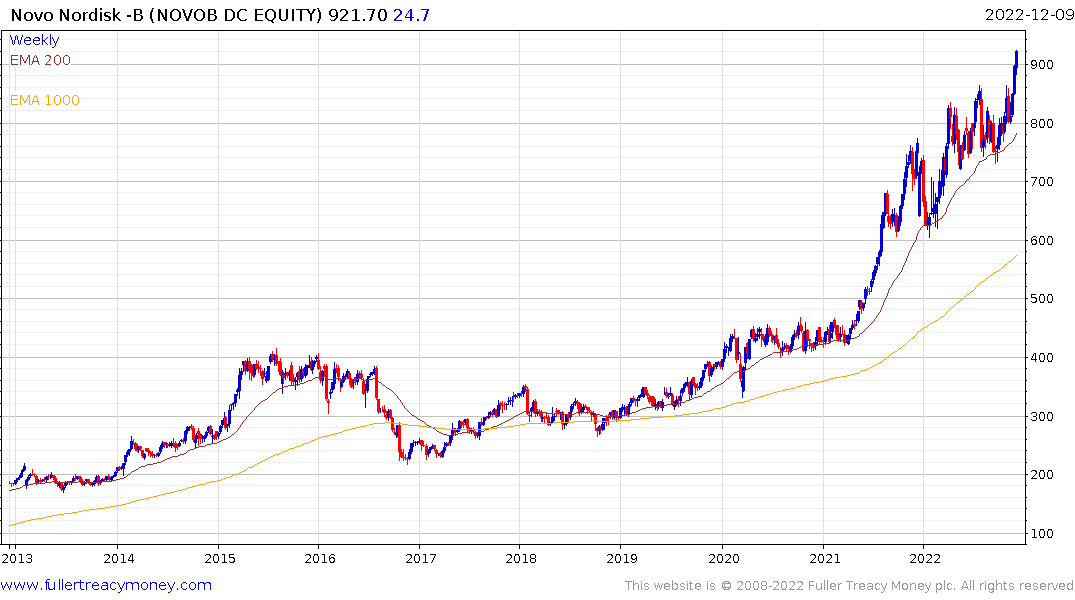Click the 2013 label on the x-axis
Screen dimensions: 1075x600
point(17,558)
